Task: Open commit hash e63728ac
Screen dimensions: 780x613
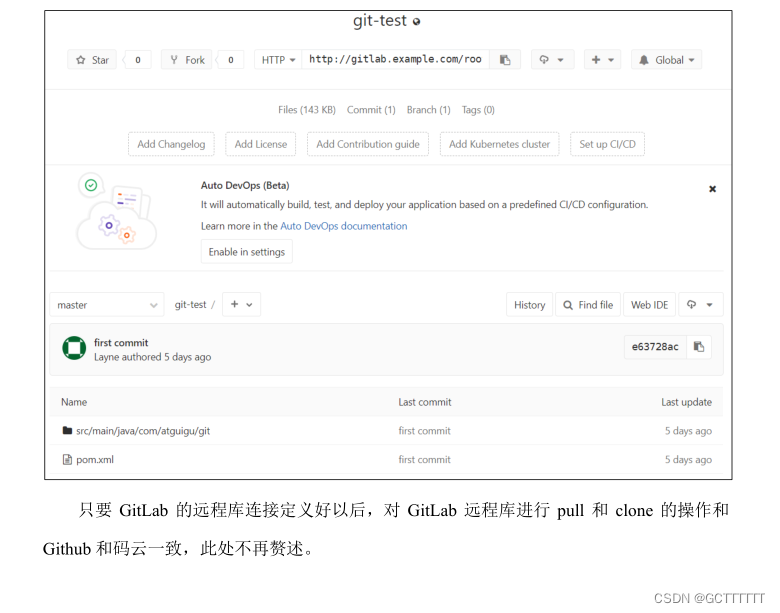Action: coord(655,347)
